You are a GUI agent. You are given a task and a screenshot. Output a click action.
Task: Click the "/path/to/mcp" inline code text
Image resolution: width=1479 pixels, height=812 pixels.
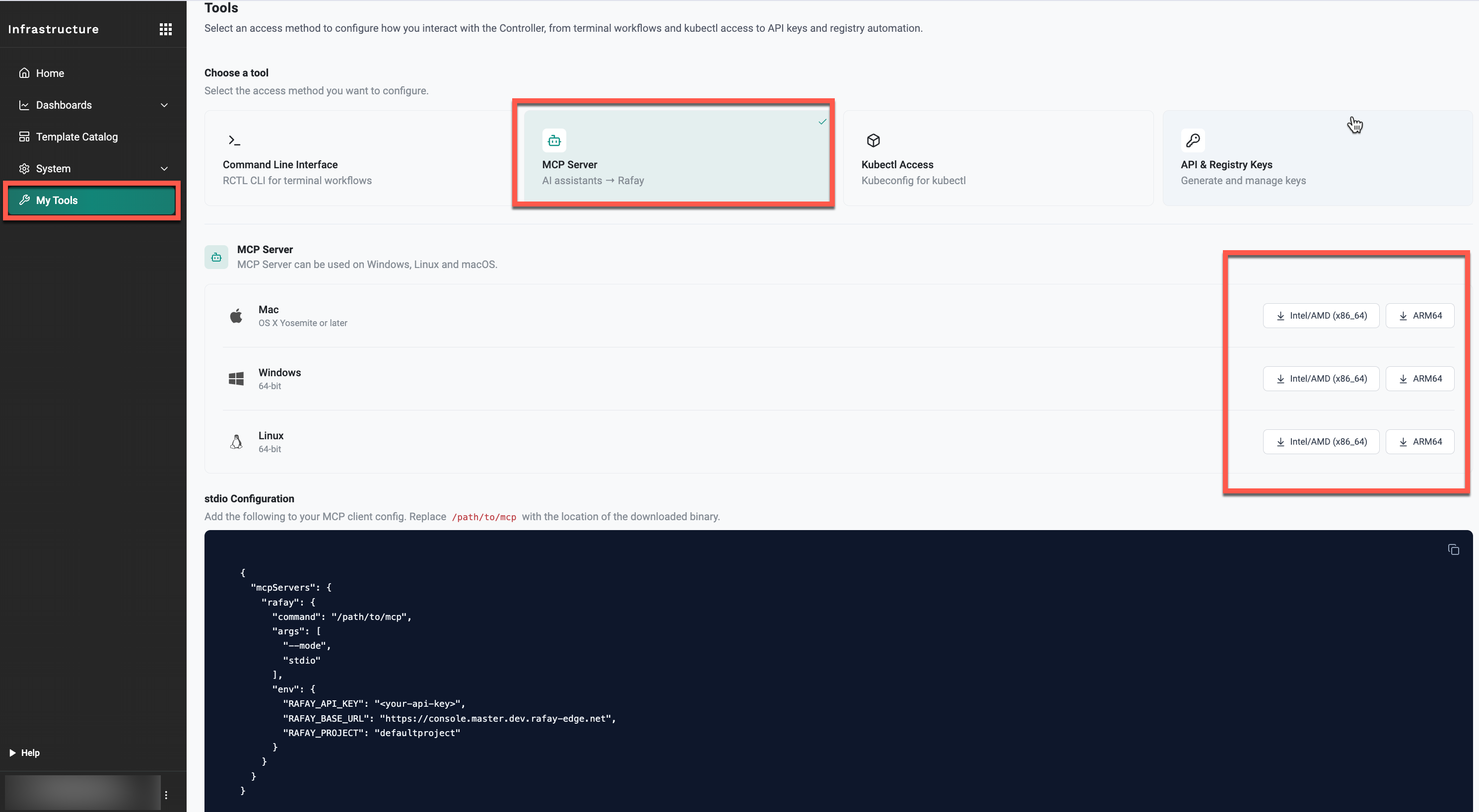coord(484,517)
